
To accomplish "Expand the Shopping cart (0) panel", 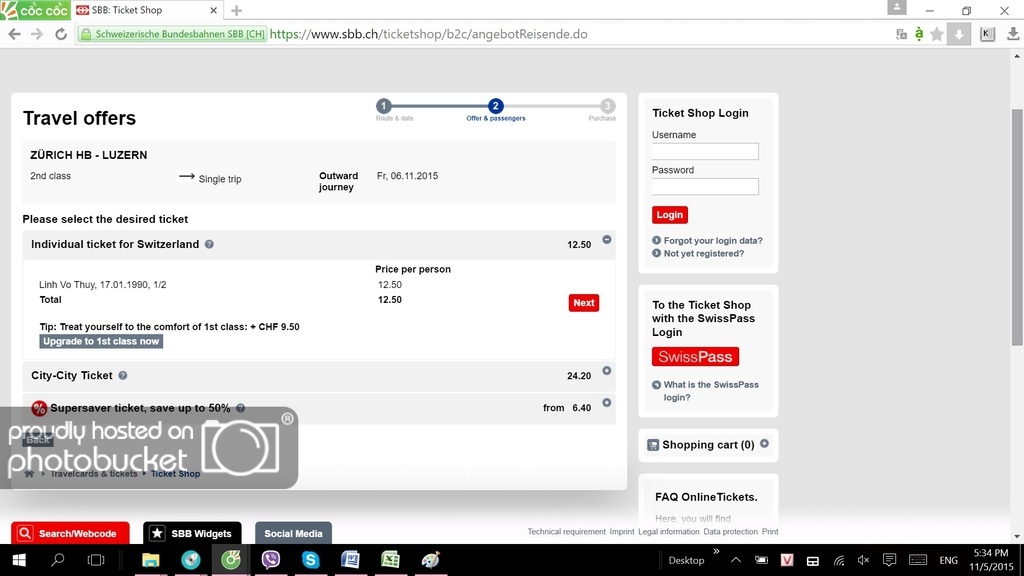I will (764, 443).
